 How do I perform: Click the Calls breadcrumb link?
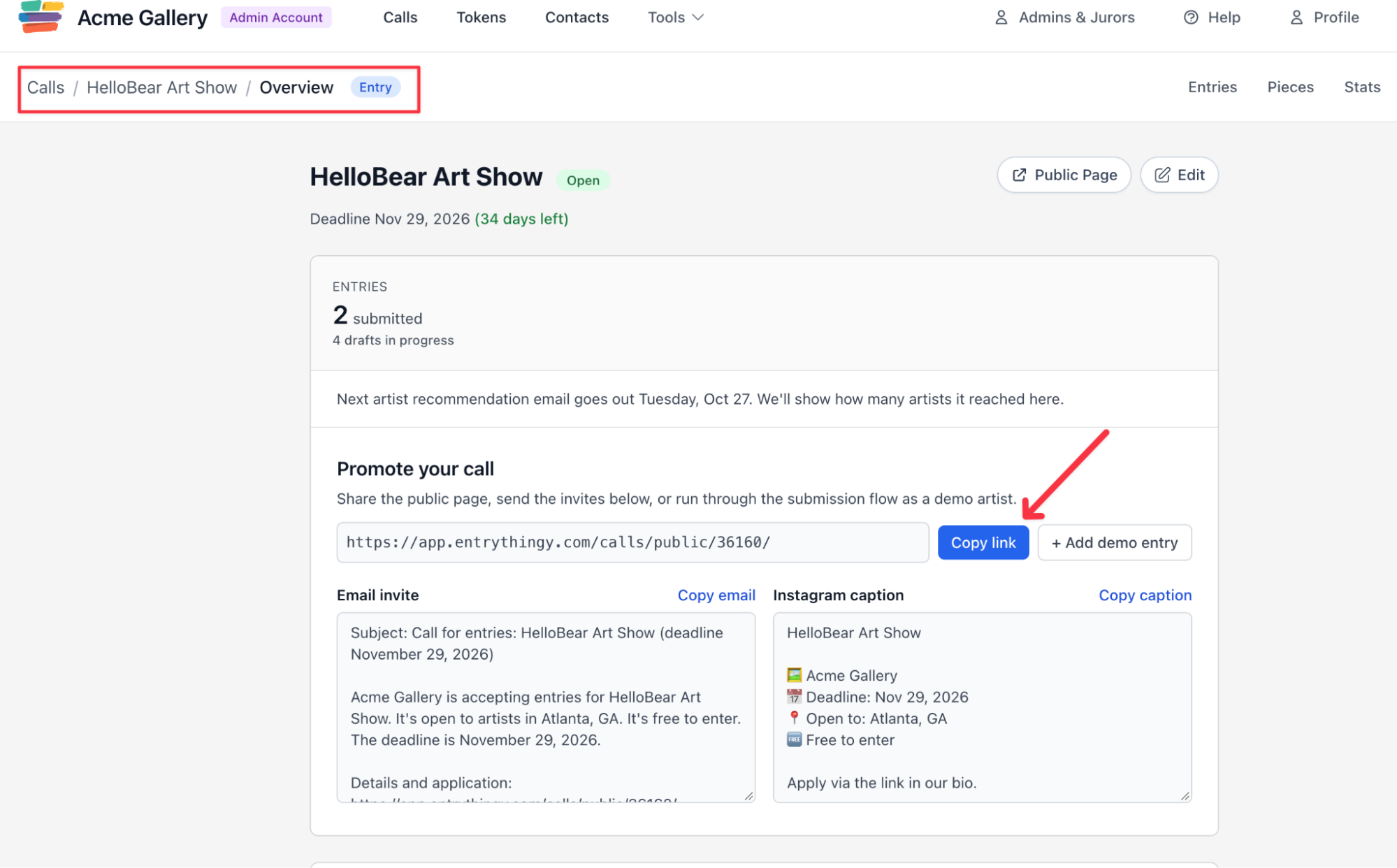click(45, 87)
